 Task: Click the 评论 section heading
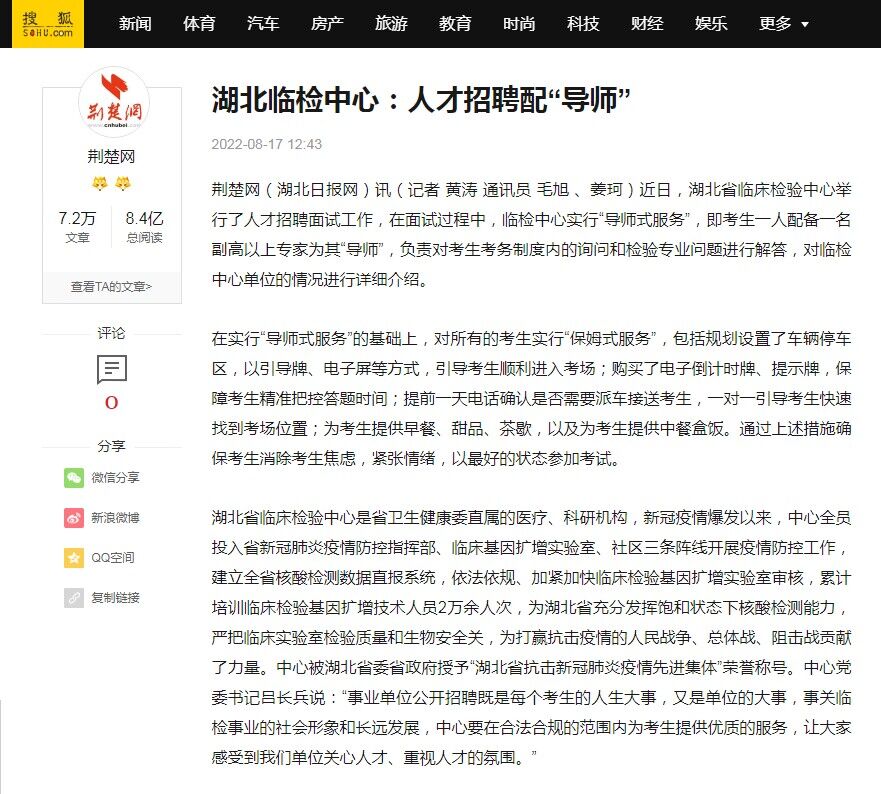[111, 333]
